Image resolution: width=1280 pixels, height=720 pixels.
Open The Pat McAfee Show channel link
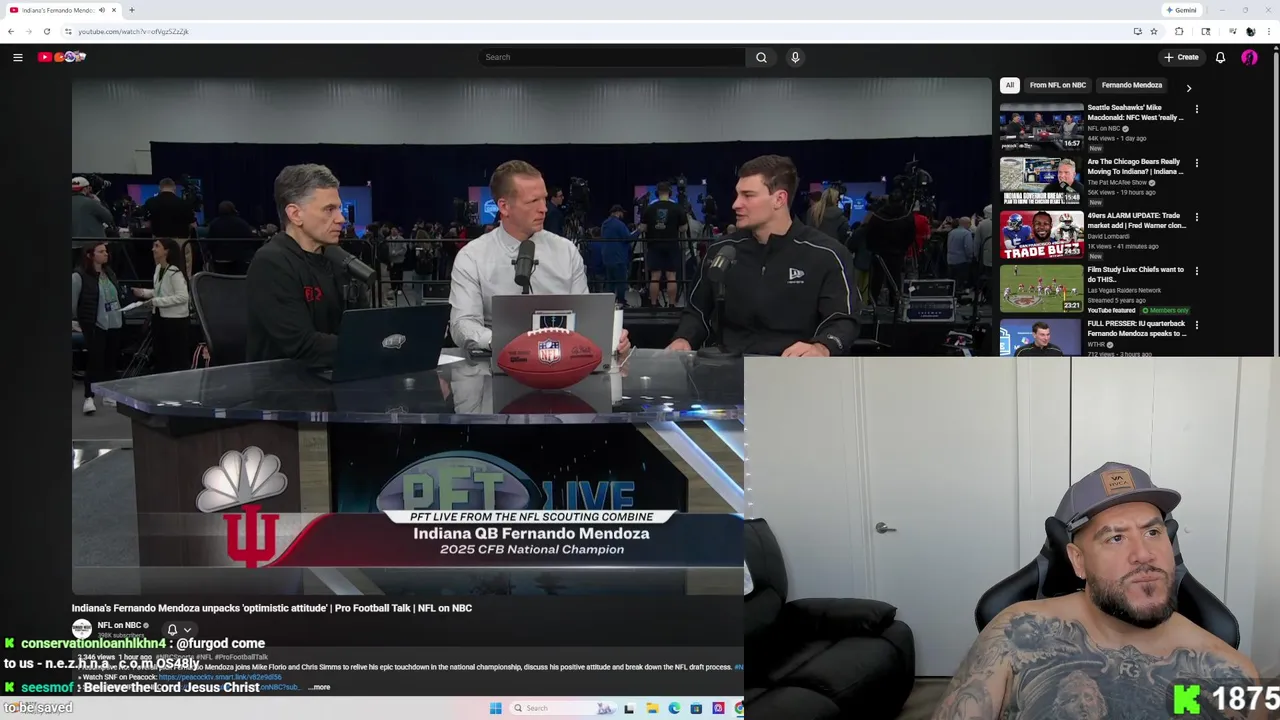click(1117, 182)
